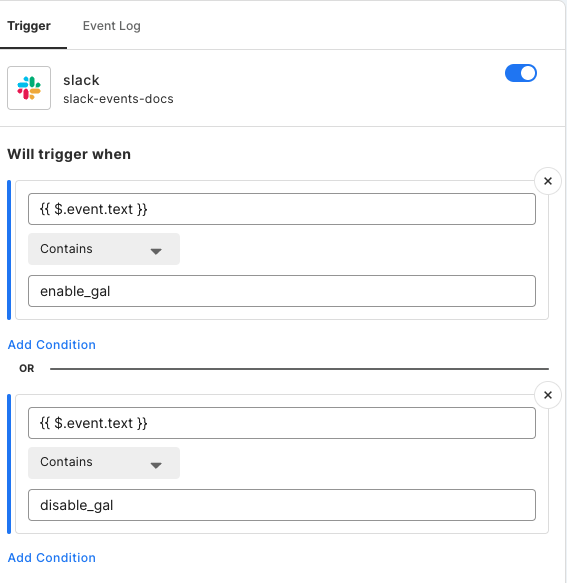The width and height of the screenshot is (567, 583).
Task: Add Condition below the enable_gal group
Action: tap(52, 345)
